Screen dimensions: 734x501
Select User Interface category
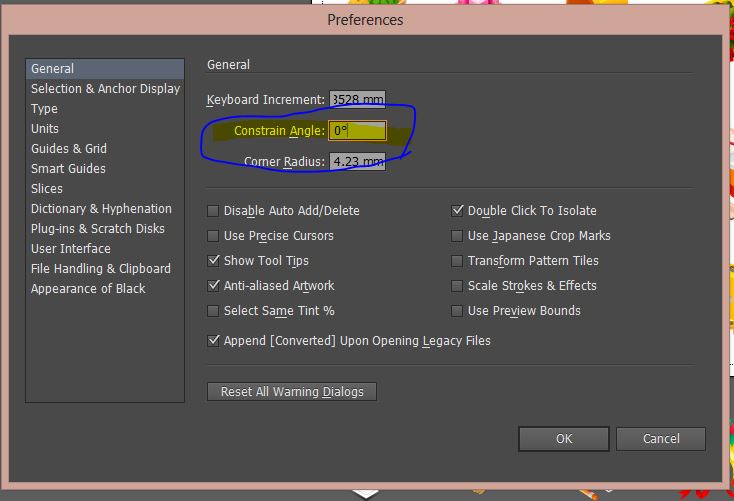(x=71, y=249)
